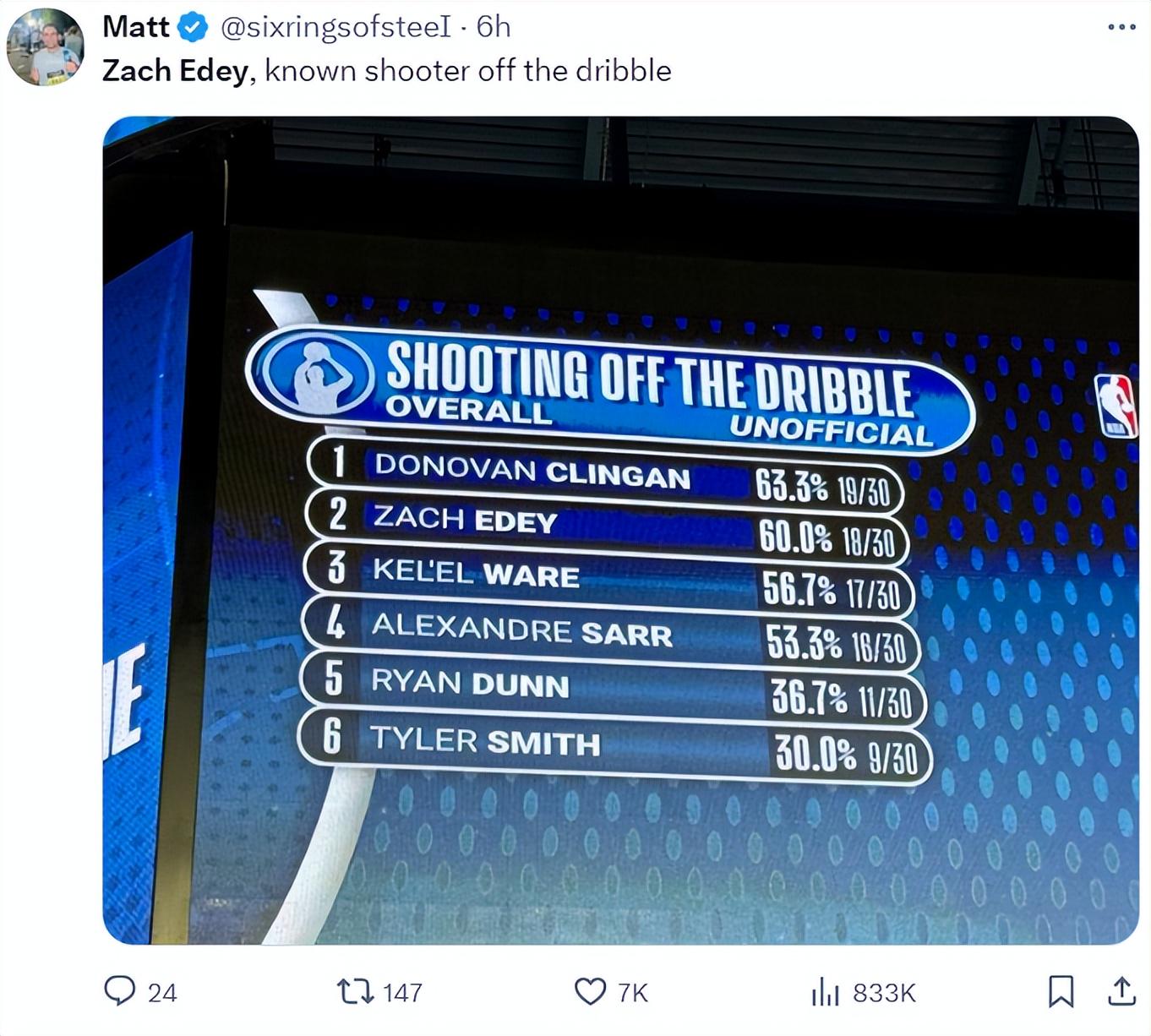Click the repost arrows icon

click(x=355, y=991)
